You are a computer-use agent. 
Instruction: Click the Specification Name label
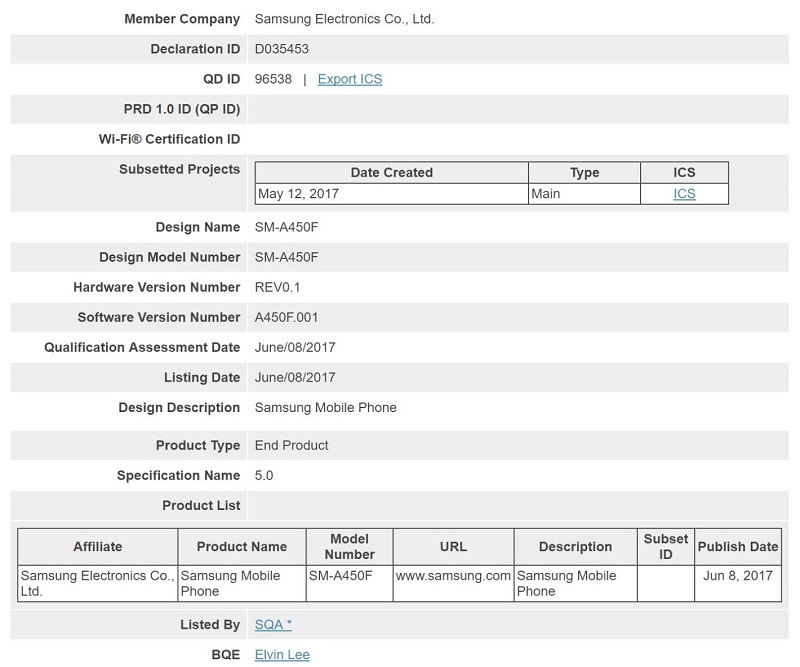pyautogui.click(x=178, y=476)
